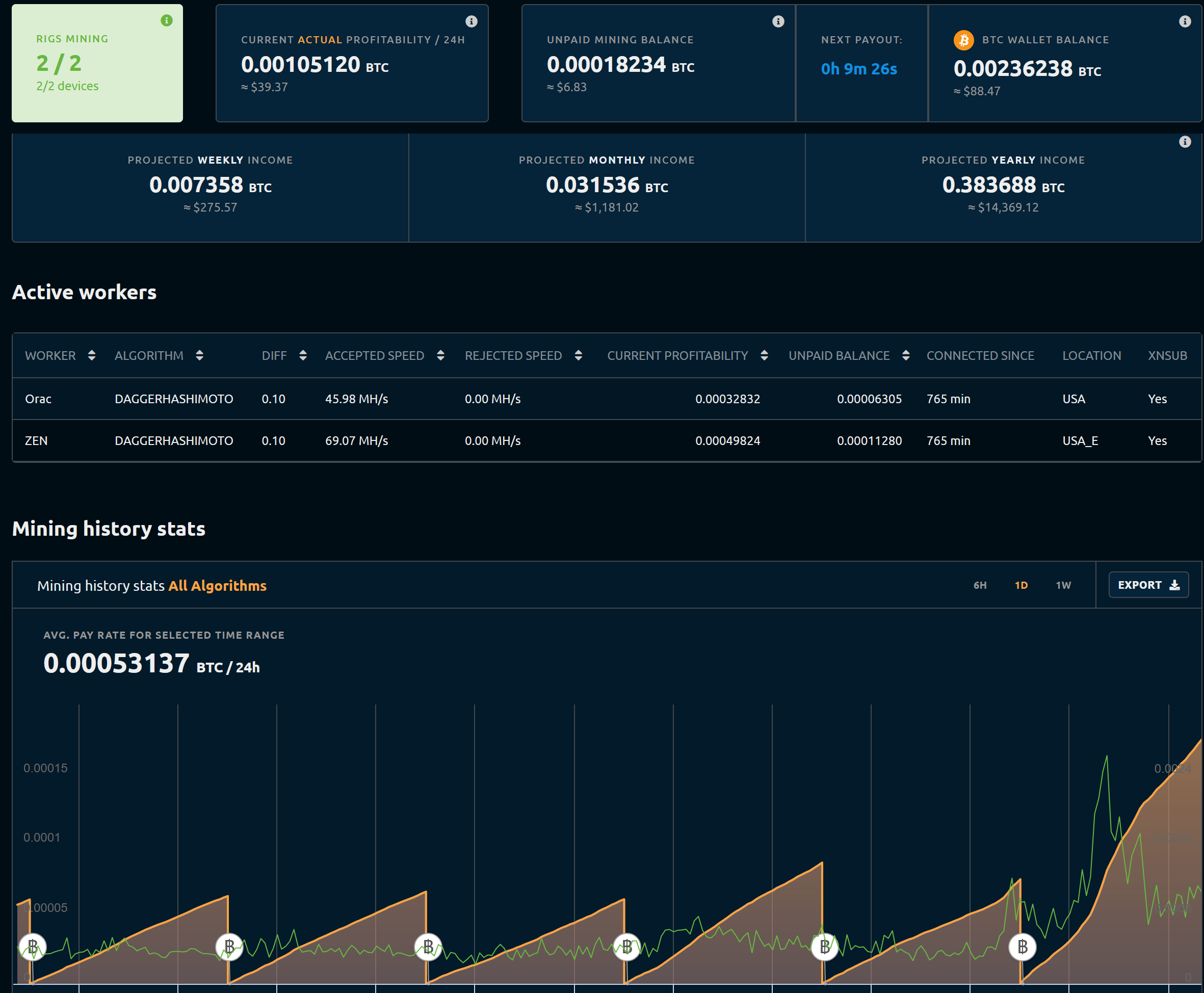1204x993 pixels.
Task: Sort table by Rejected Speed arrows
Action: (x=578, y=355)
